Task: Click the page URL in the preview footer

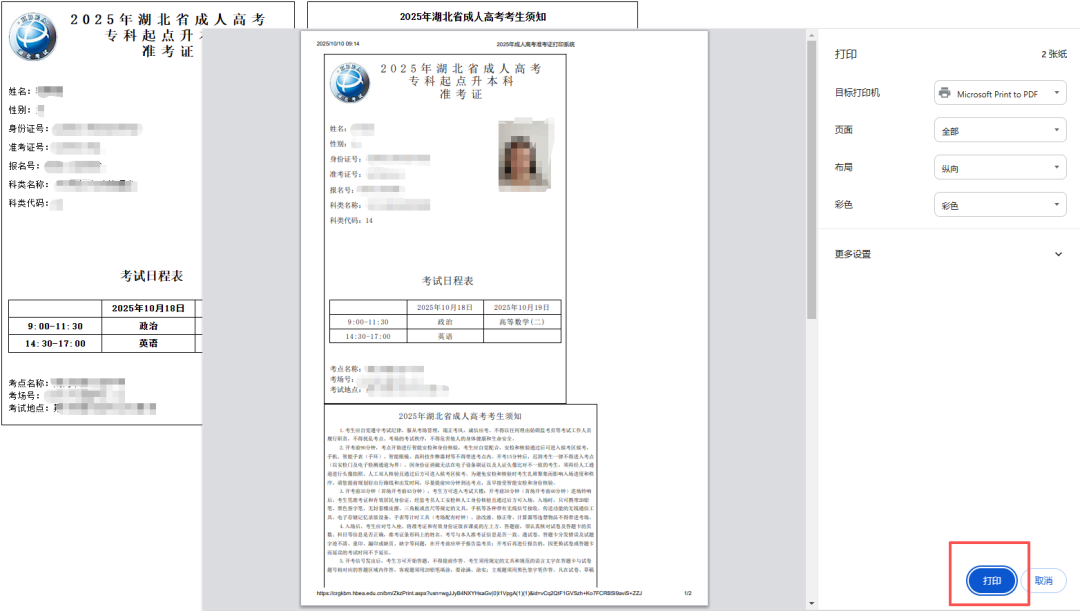Action: (x=480, y=593)
